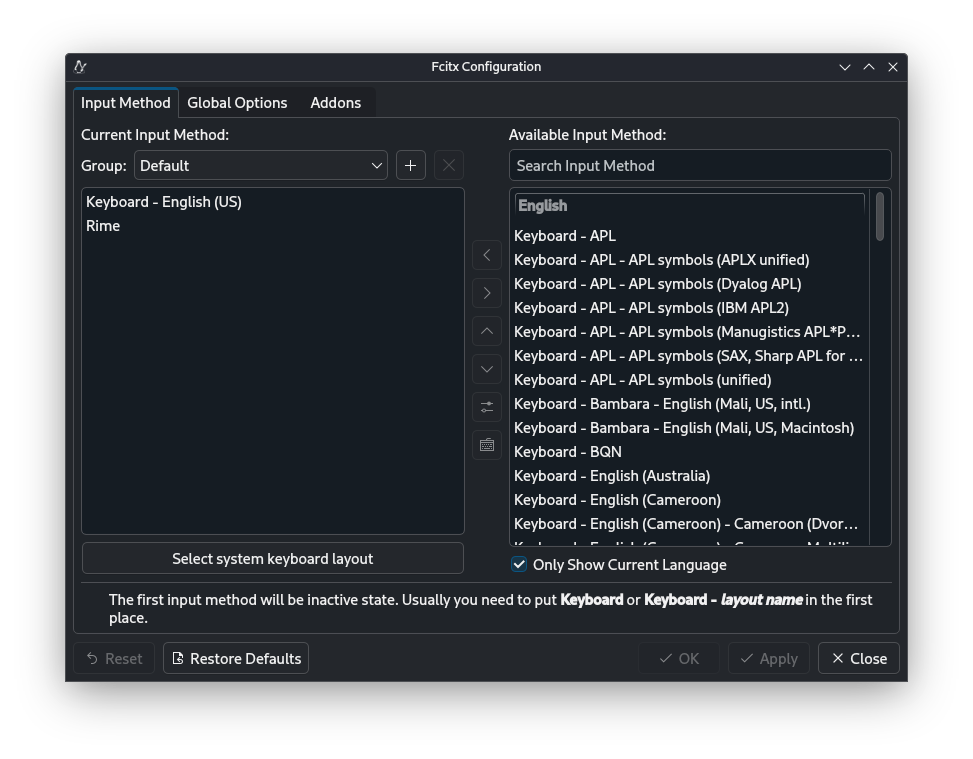Click the keyboard layout viewer icon
Image resolution: width=973 pixels, height=759 pixels.
click(487, 445)
